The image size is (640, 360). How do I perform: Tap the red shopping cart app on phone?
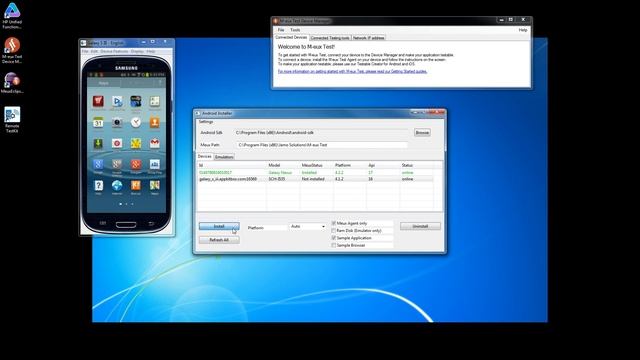click(x=98, y=101)
